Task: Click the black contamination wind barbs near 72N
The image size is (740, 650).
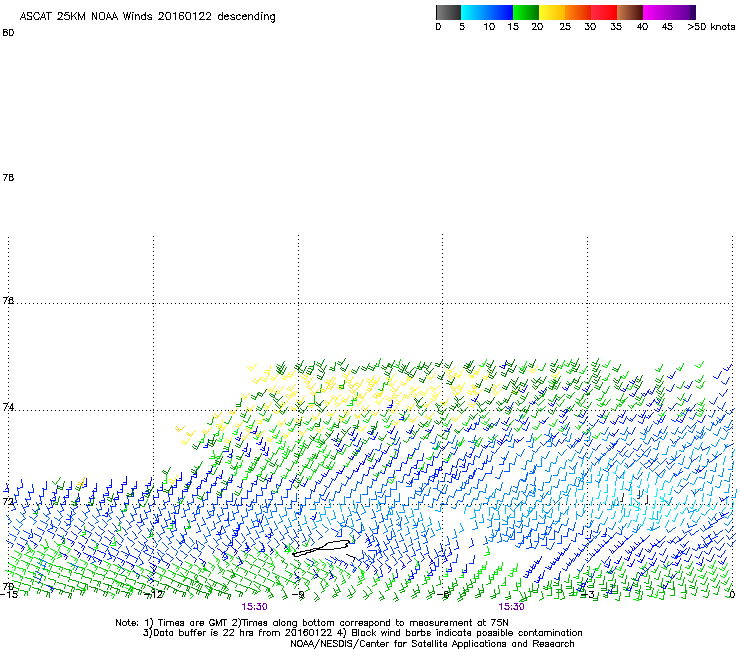Action: click(635, 497)
